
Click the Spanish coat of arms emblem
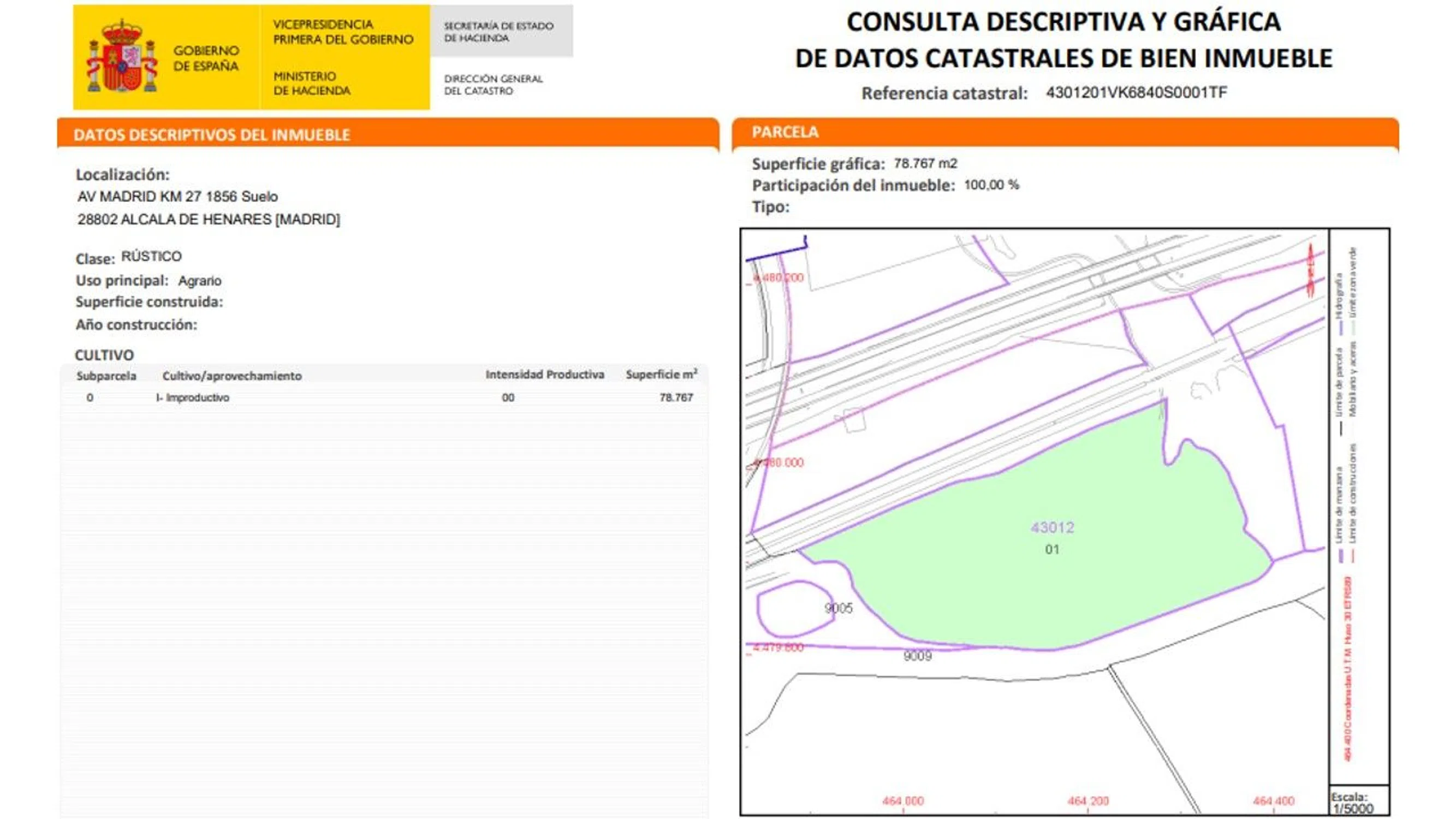pyautogui.click(x=121, y=57)
